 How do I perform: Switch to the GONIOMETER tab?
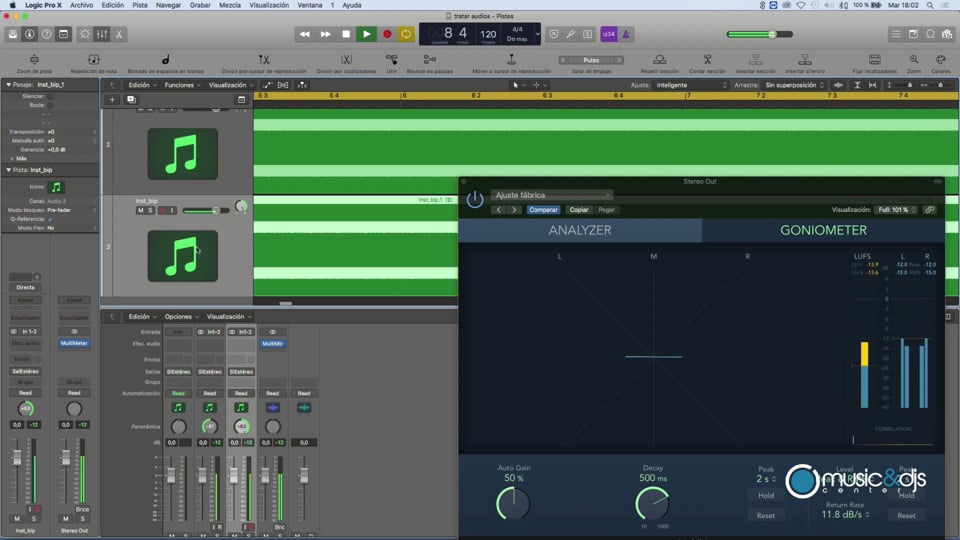(823, 230)
